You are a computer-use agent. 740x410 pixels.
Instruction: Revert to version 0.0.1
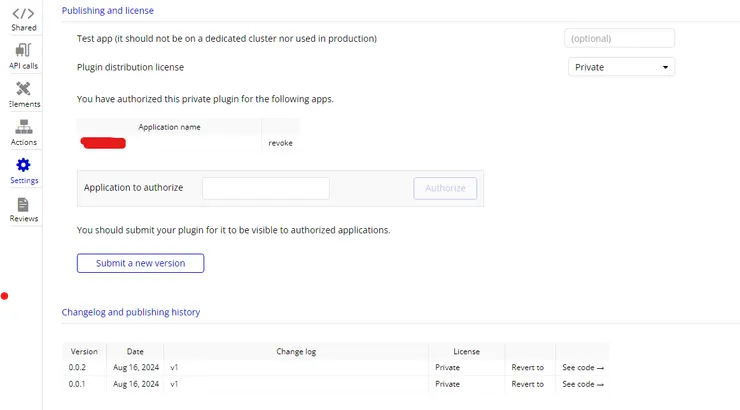[528, 384]
